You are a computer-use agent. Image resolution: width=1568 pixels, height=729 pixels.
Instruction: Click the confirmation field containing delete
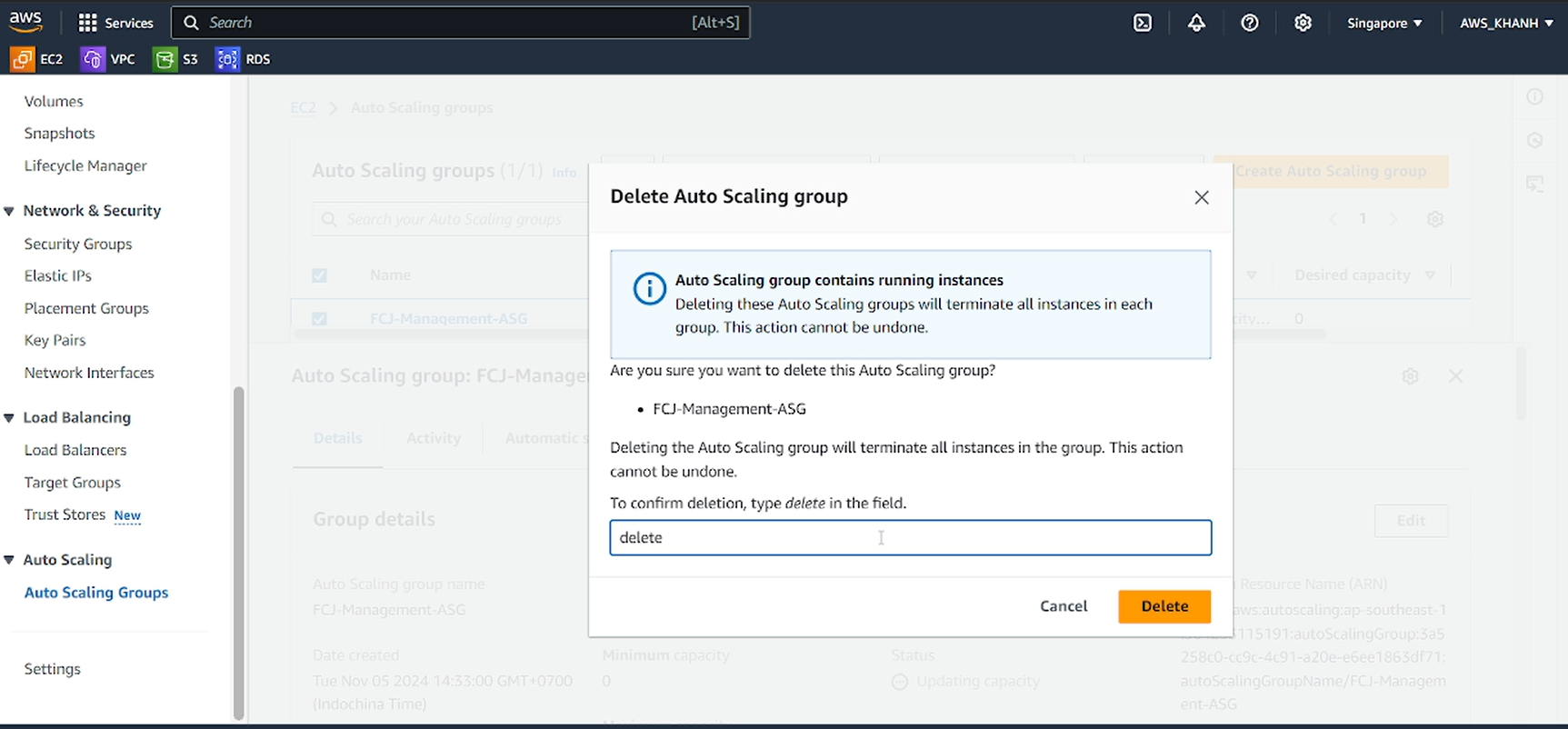(x=910, y=537)
